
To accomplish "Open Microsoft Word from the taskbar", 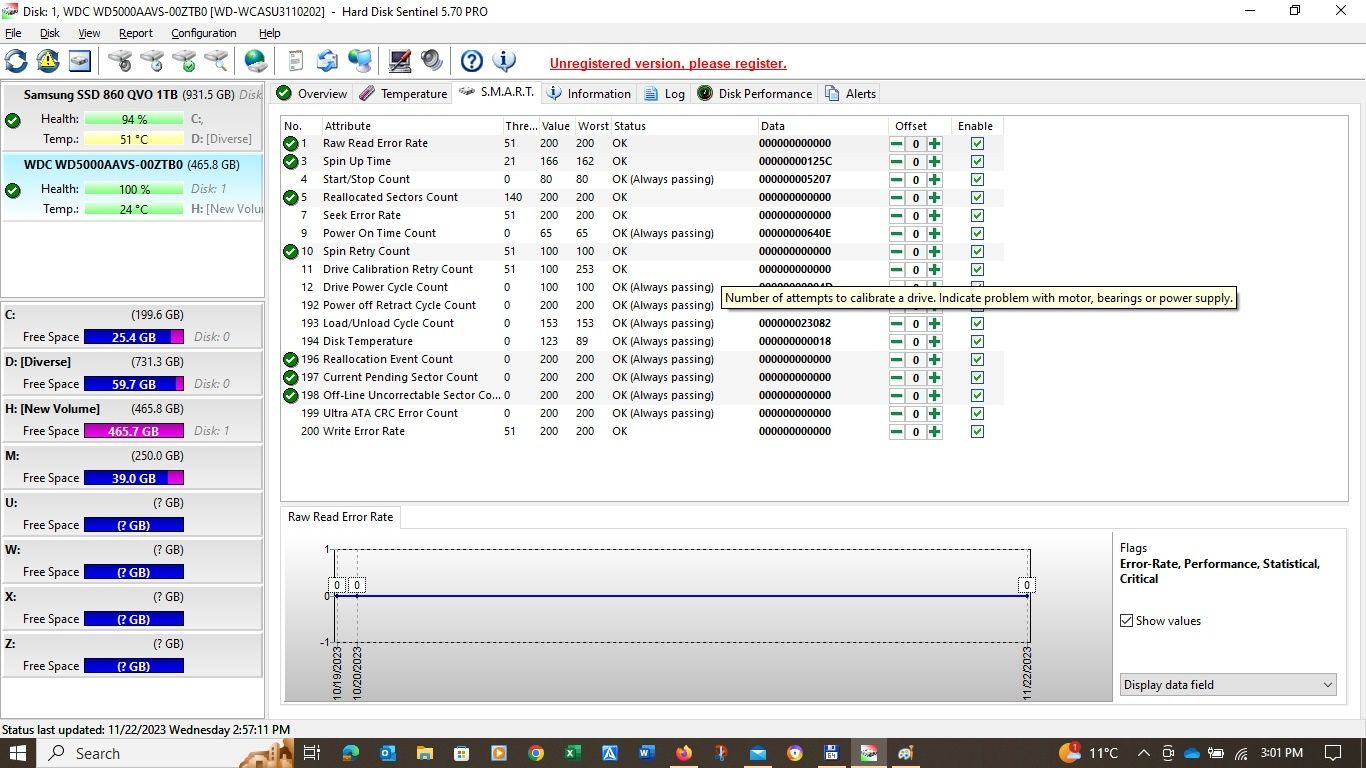I will [x=646, y=753].
